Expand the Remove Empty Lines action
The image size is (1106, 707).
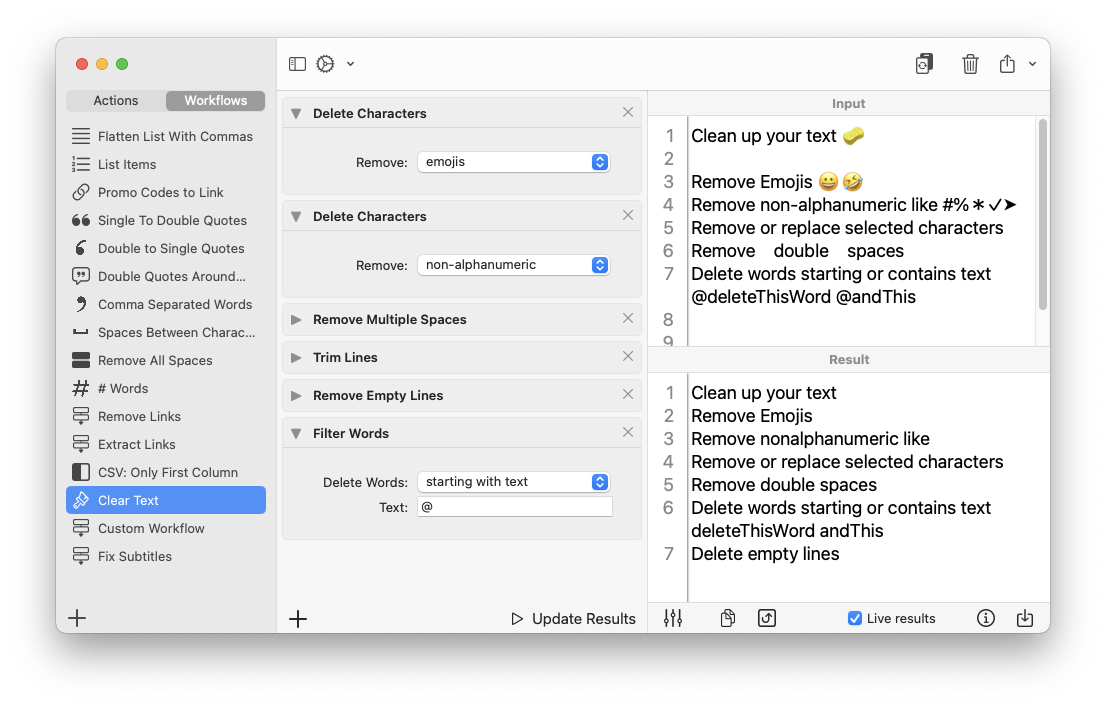pyautogui.click(x=296, y=396)
